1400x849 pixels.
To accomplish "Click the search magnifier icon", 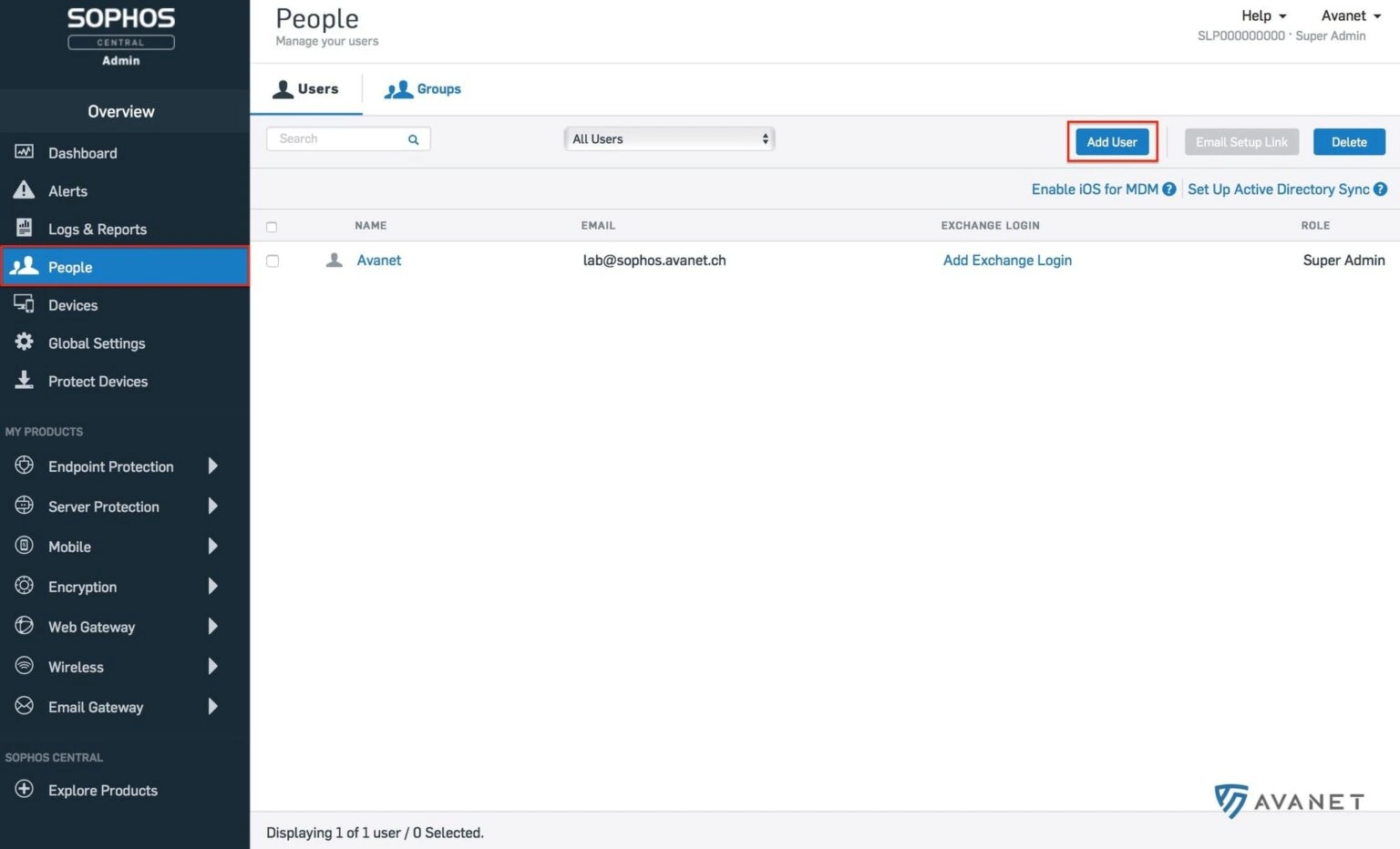I will tap(413, 139).
